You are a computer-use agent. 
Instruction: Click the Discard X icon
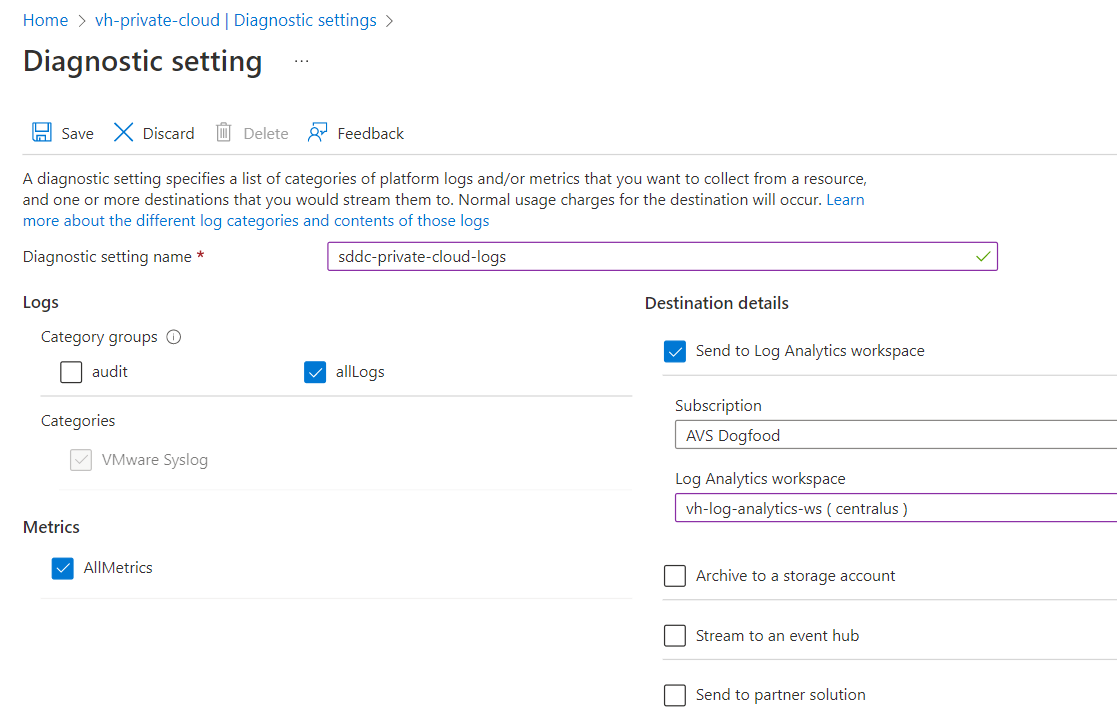pyautogui.click(x=123, y=132)
